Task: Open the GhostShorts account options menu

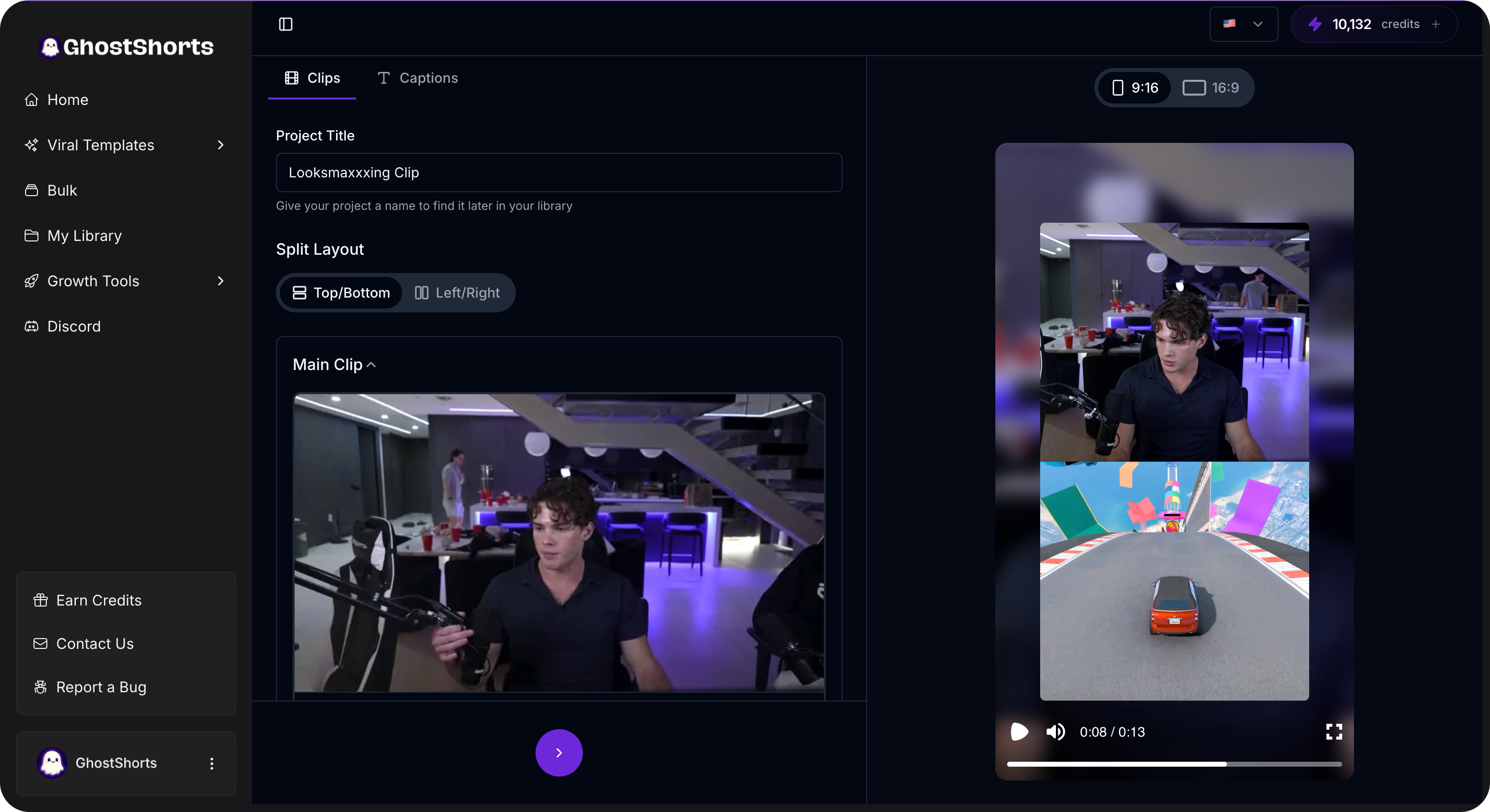Action: point(212,763)
